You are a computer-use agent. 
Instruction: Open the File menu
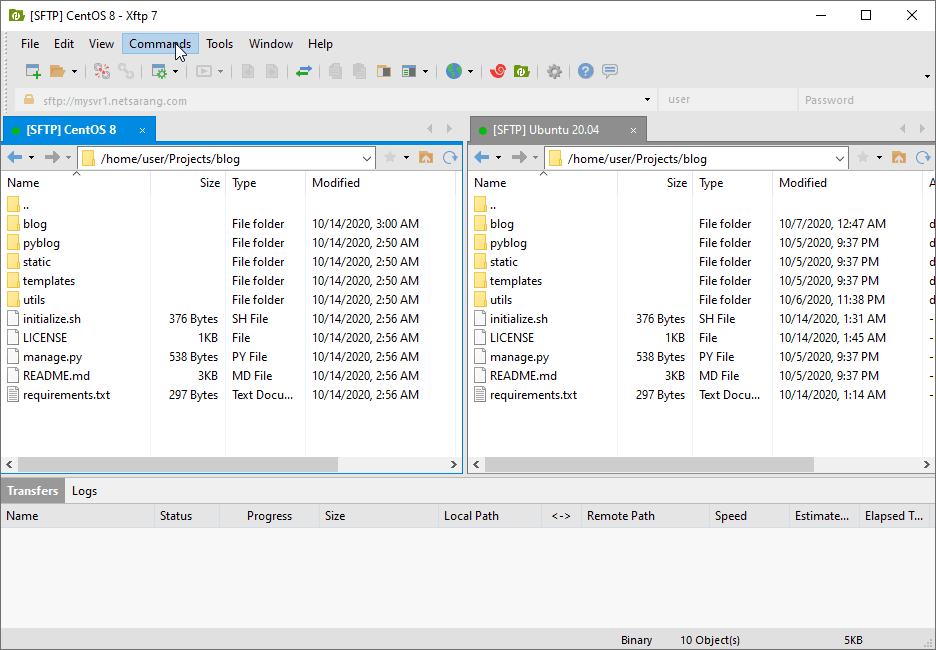pos(30,44)
